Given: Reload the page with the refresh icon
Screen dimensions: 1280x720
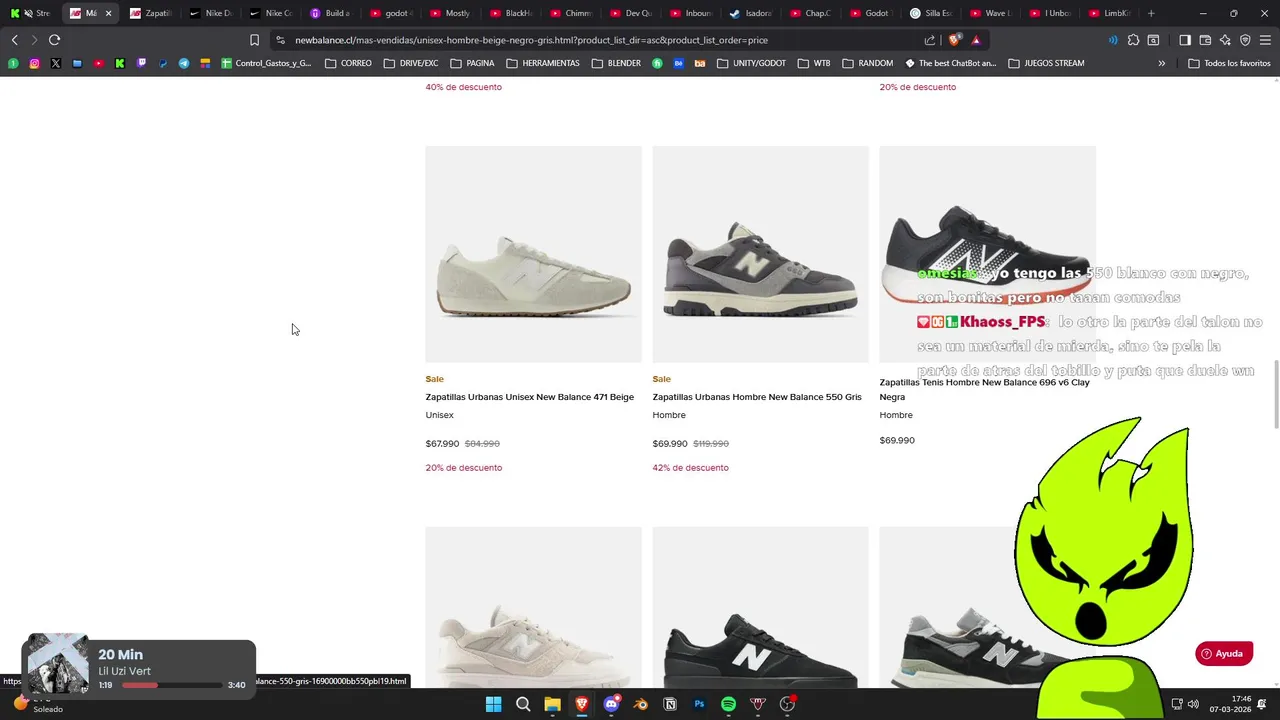Looking at the screenshot, I should 54,40.
